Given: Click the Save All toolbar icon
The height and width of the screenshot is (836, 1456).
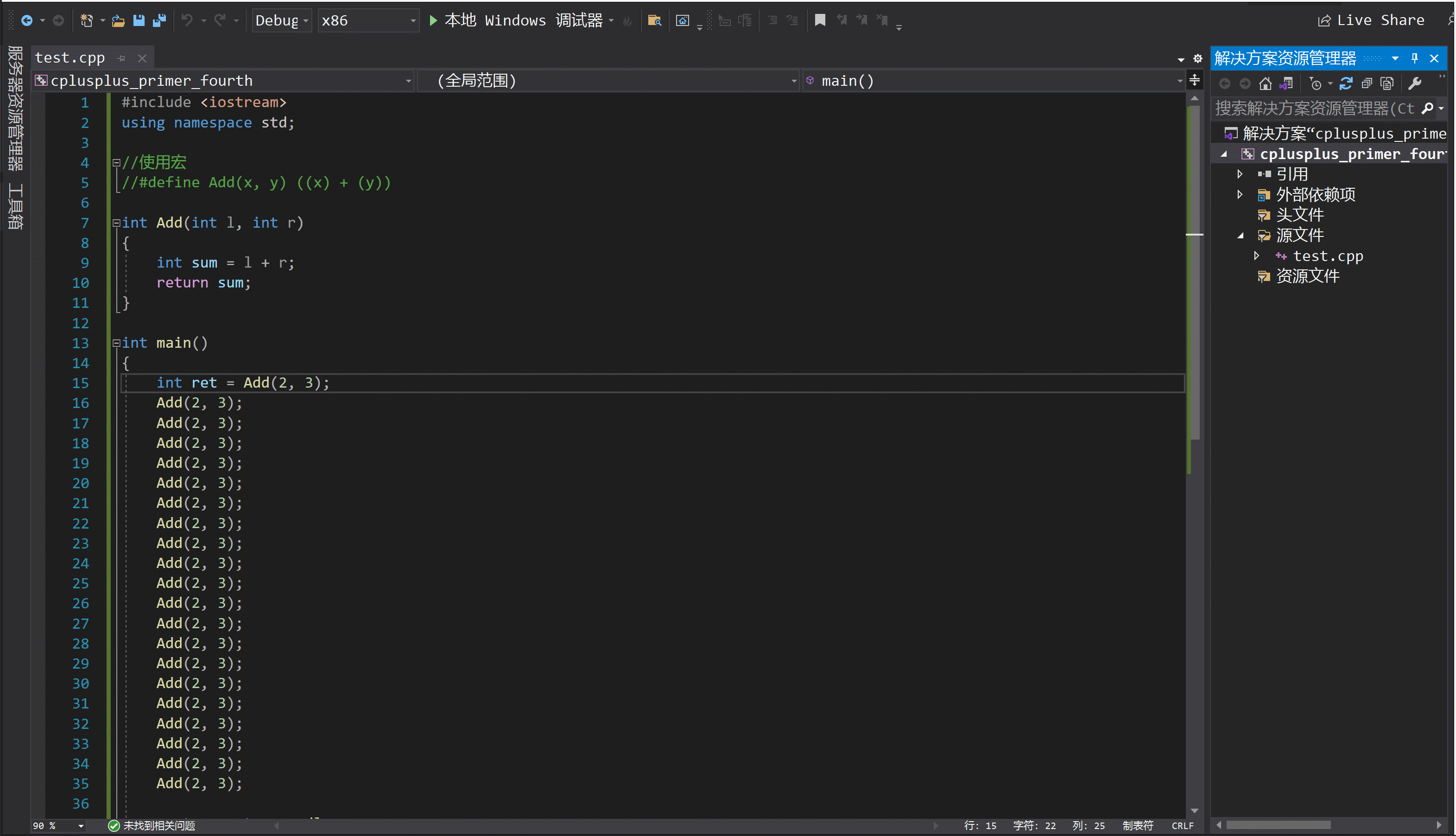Looking at the screenshot, I should coord(159,21).
